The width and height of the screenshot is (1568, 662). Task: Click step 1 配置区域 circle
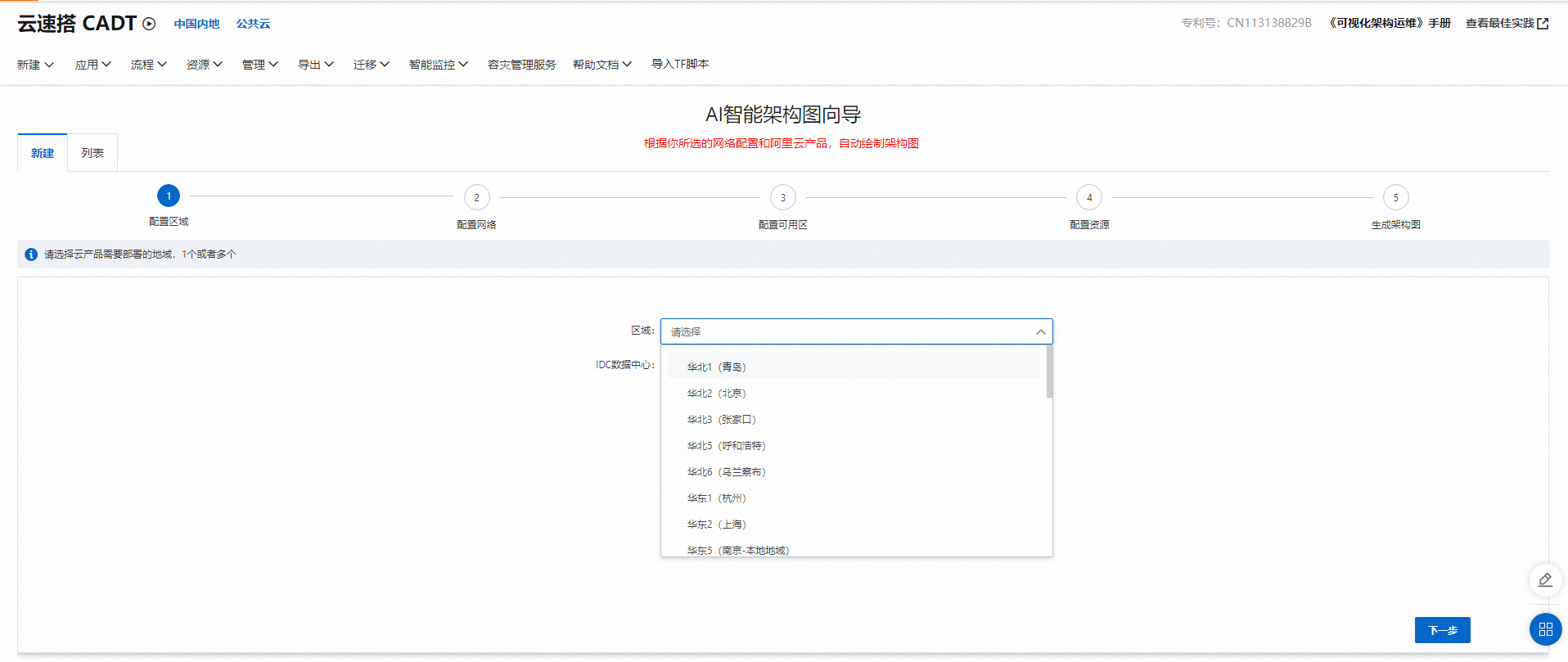(169, 196)
